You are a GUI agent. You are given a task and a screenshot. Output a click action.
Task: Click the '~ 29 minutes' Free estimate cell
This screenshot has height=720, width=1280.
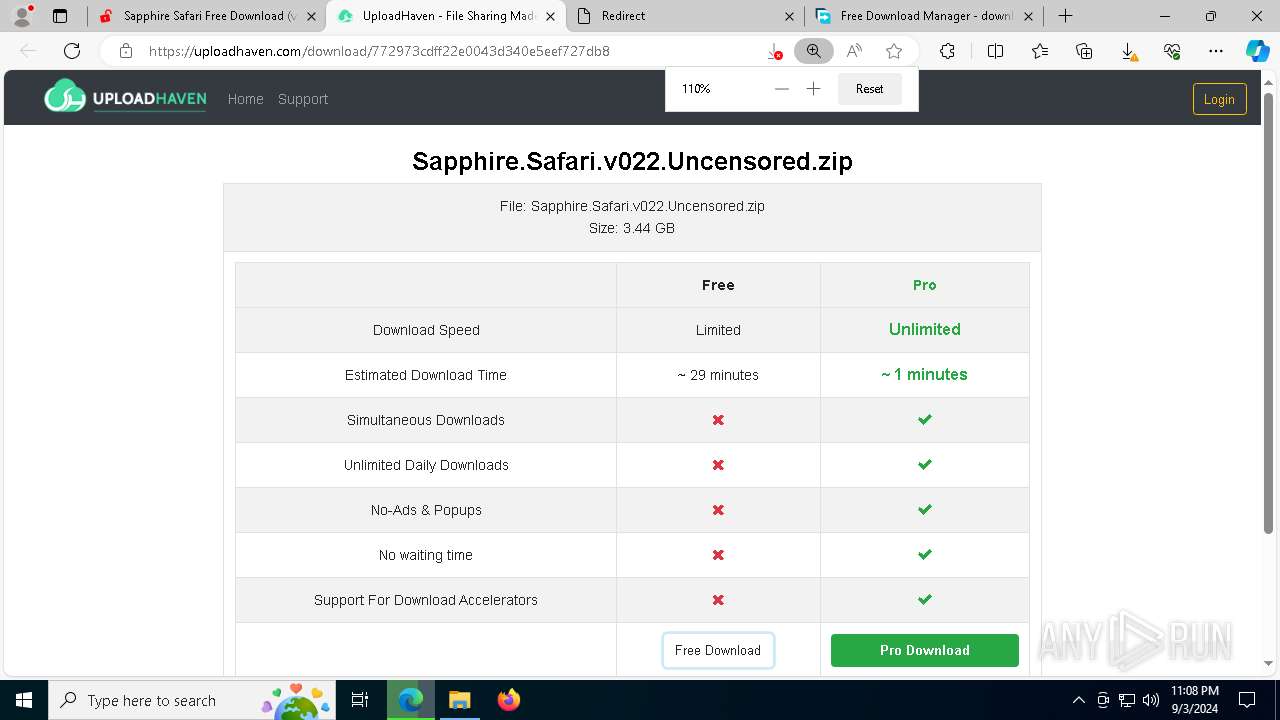pyautogui.click(x=718, y=375)
